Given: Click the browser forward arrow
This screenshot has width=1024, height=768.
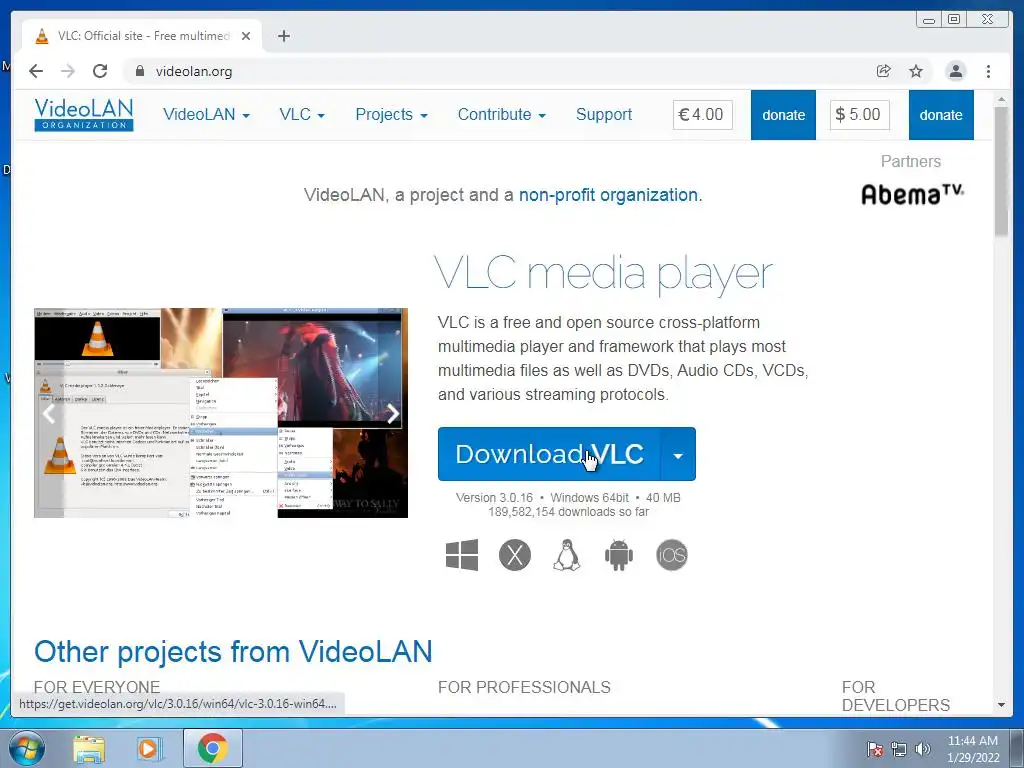Looking at the screenshot, I should point(68,71).
